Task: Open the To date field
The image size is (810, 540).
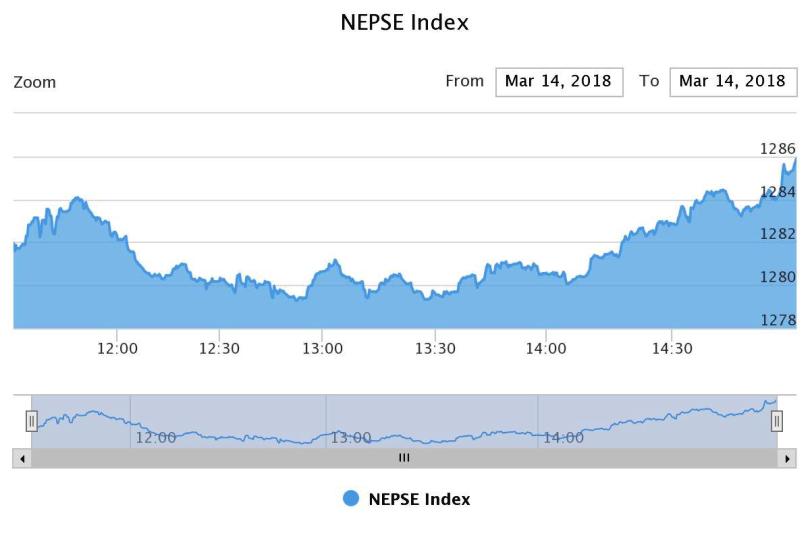Action: point(733,82)
